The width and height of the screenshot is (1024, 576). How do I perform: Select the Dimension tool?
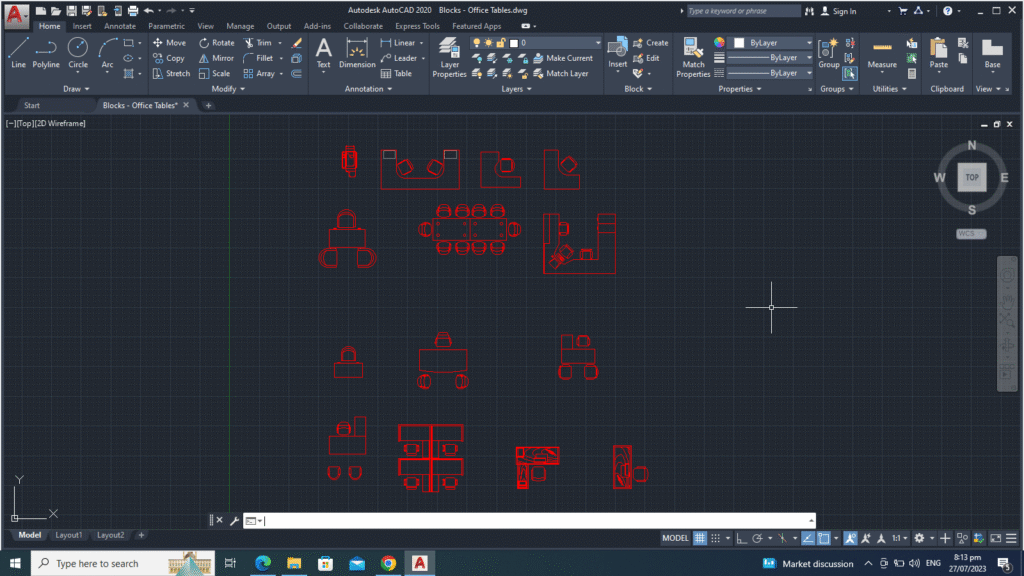357,52
